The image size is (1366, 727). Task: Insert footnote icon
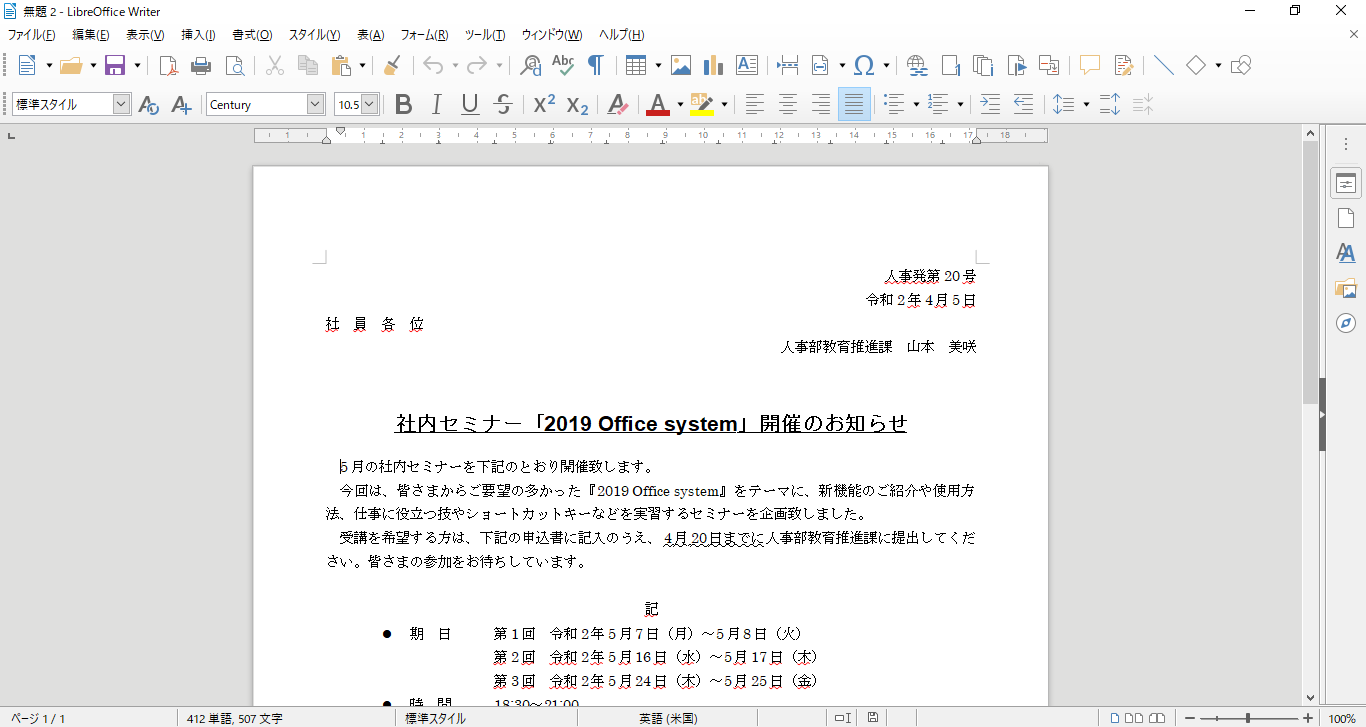click(950, 66)
